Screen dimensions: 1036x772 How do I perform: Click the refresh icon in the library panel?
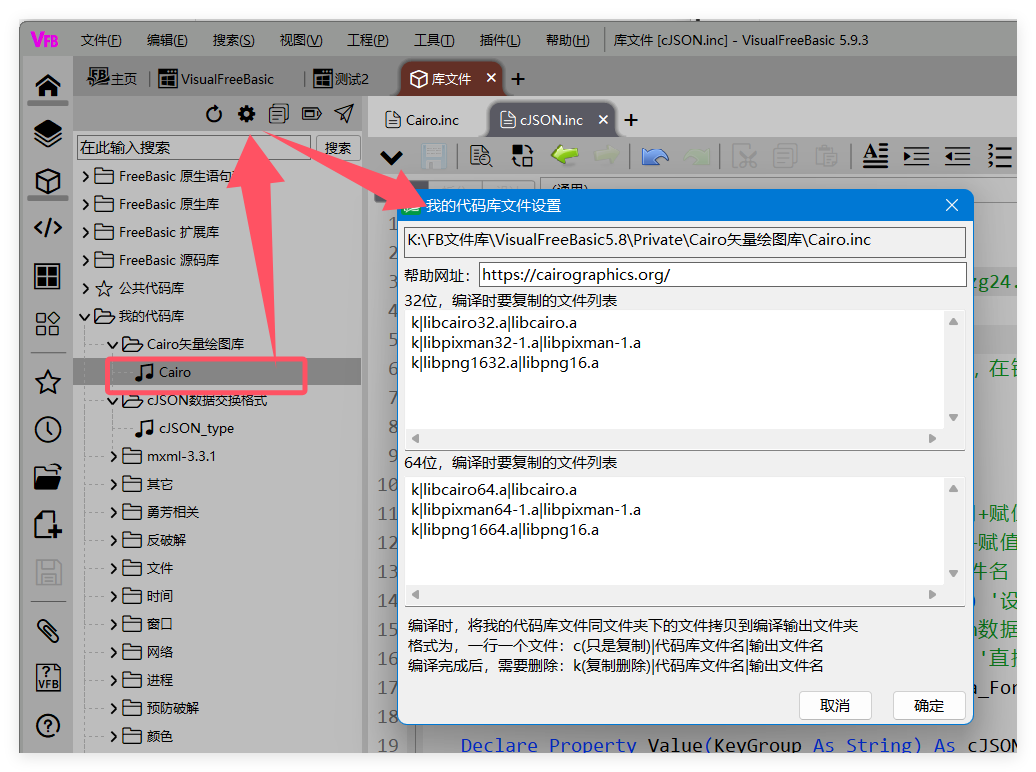pyautogui.click(x=214, y=114)
